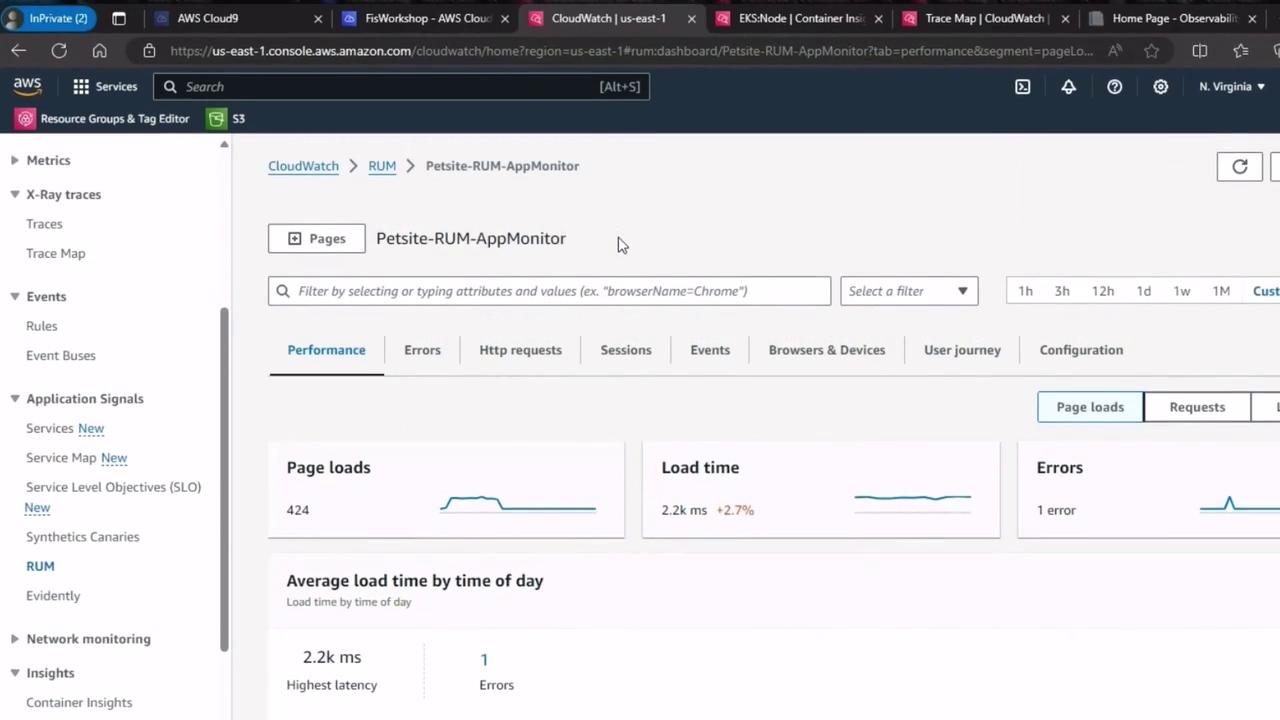Click the Pages button
The height and width of the screenshot is (720, 1280).
coord(316,239)
